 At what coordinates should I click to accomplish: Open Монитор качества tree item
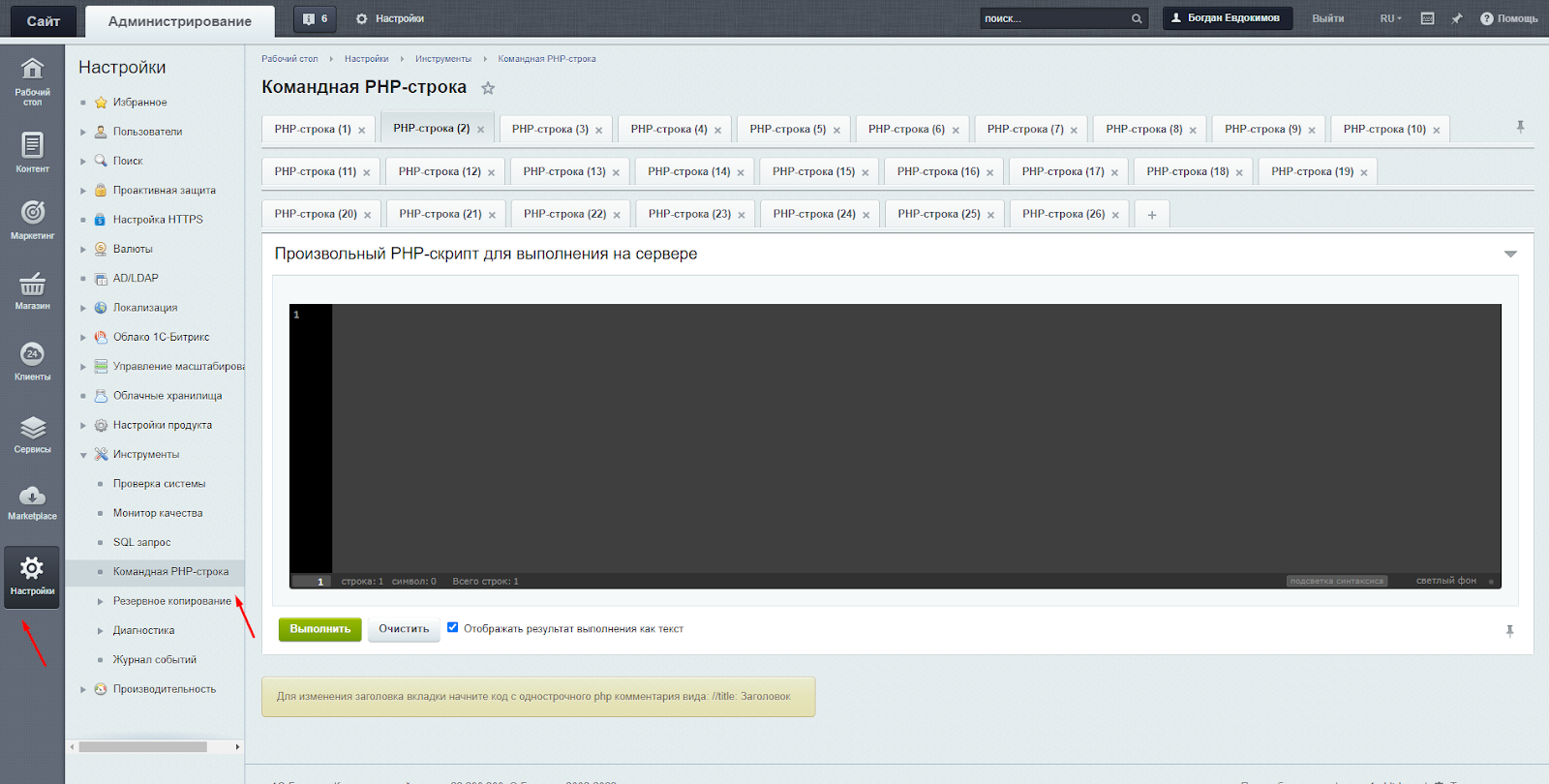click(158, 514)
